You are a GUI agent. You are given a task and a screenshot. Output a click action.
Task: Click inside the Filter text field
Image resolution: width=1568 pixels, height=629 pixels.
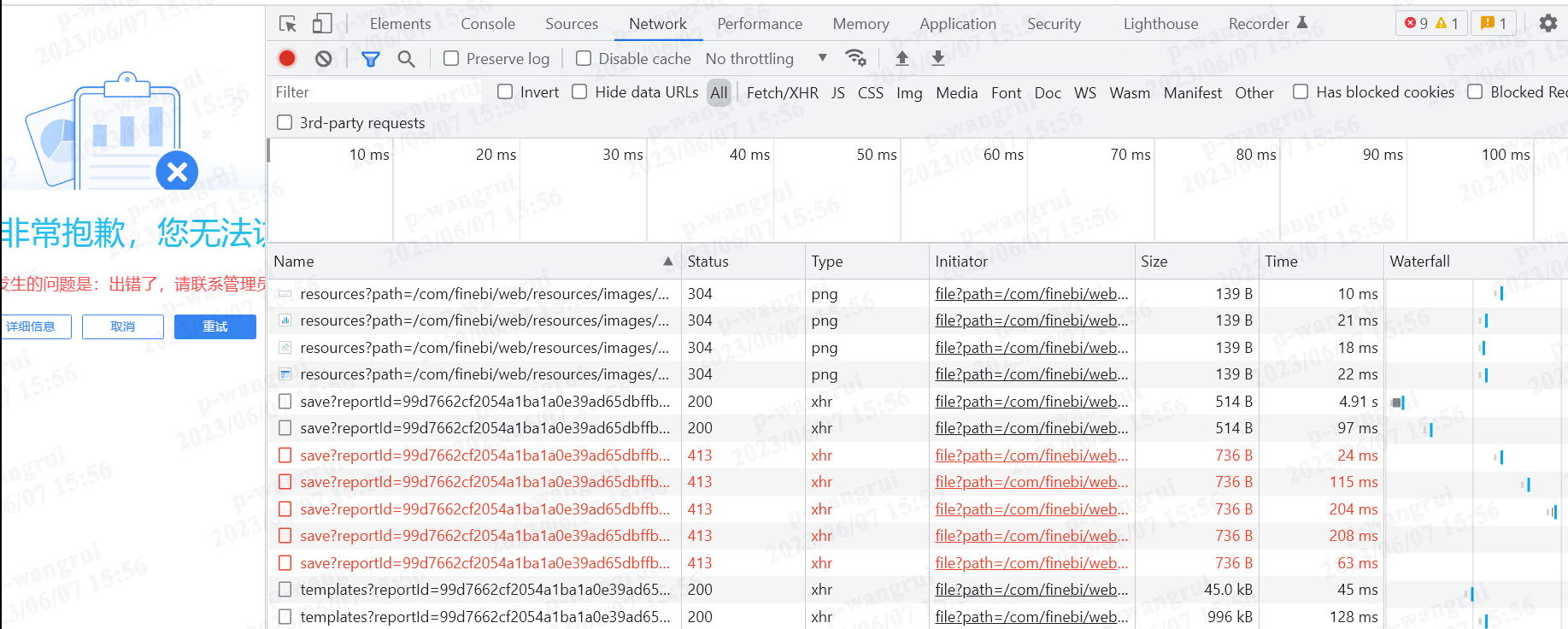coord(376,92)
